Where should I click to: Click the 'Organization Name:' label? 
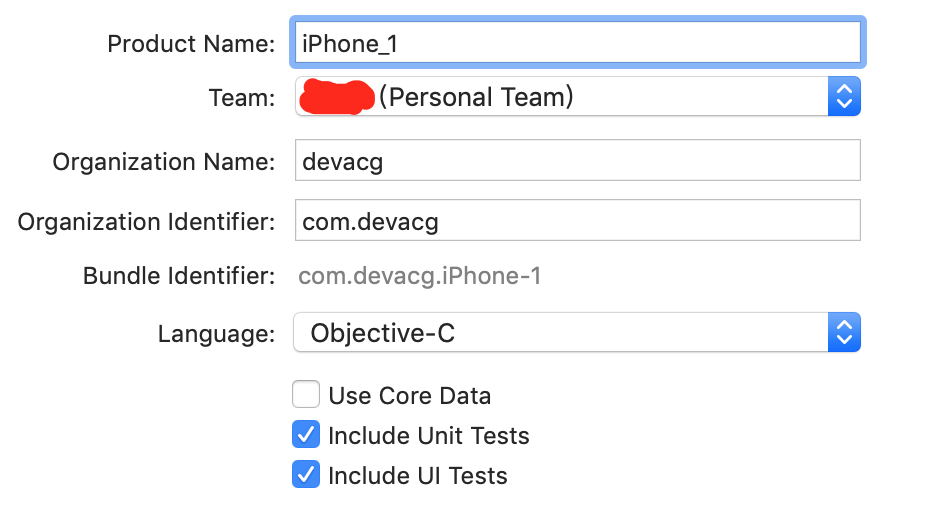163,161
